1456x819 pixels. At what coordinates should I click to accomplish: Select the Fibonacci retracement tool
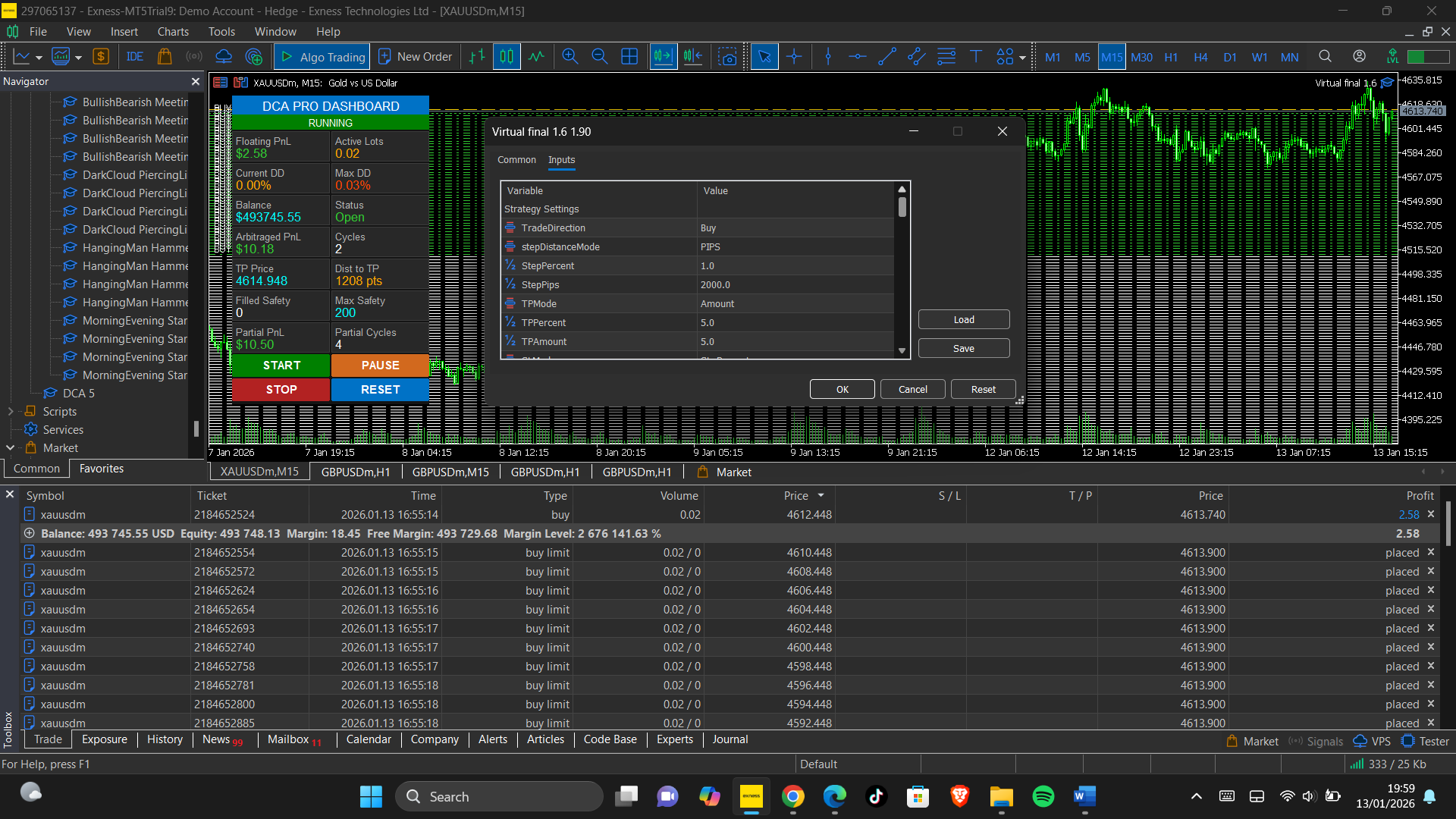pos(946,57)
